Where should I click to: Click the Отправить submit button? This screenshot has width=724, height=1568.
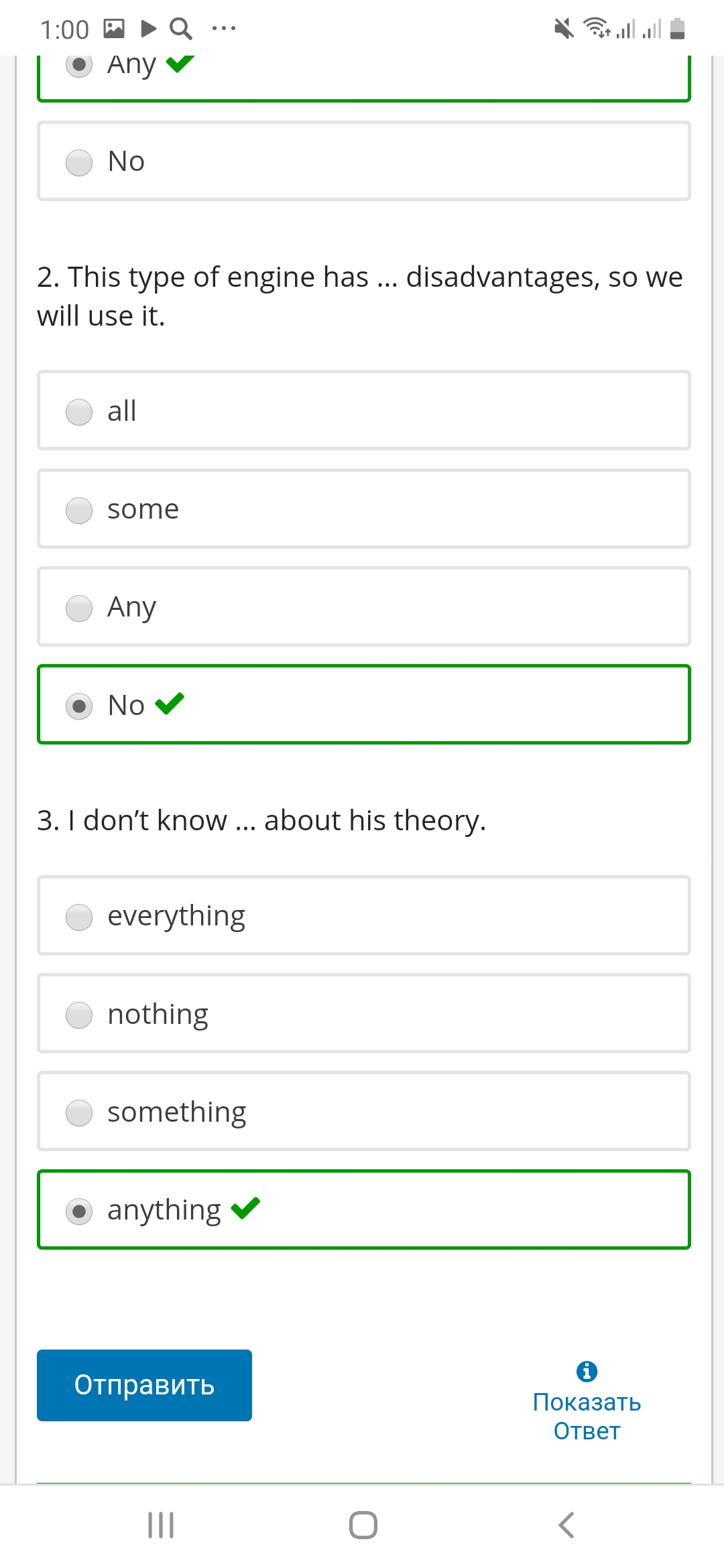[x=144, y=1385]
